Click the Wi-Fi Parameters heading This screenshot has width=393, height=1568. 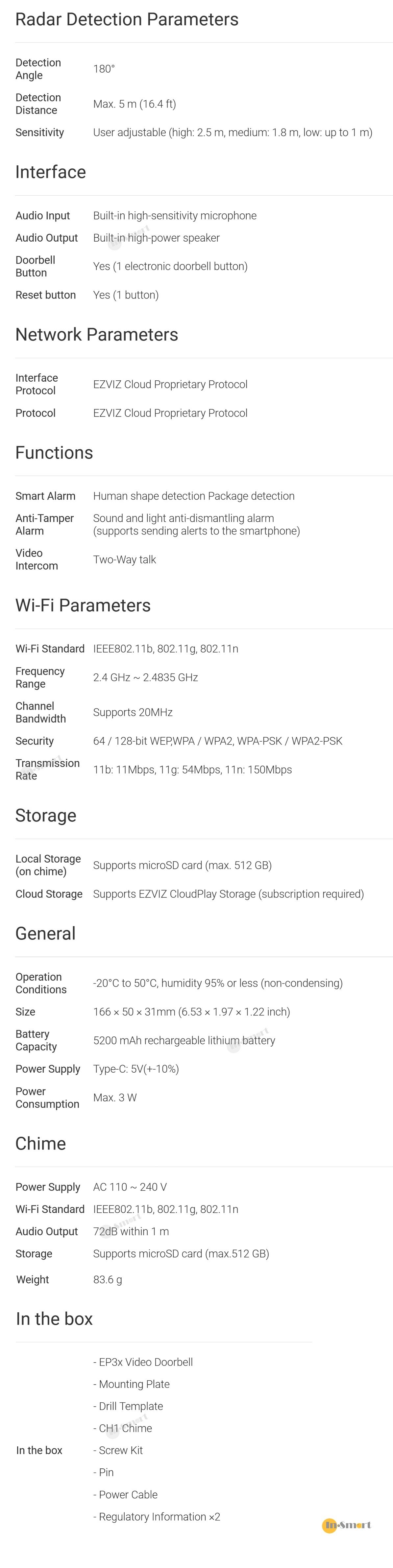(x=83, y=606)
